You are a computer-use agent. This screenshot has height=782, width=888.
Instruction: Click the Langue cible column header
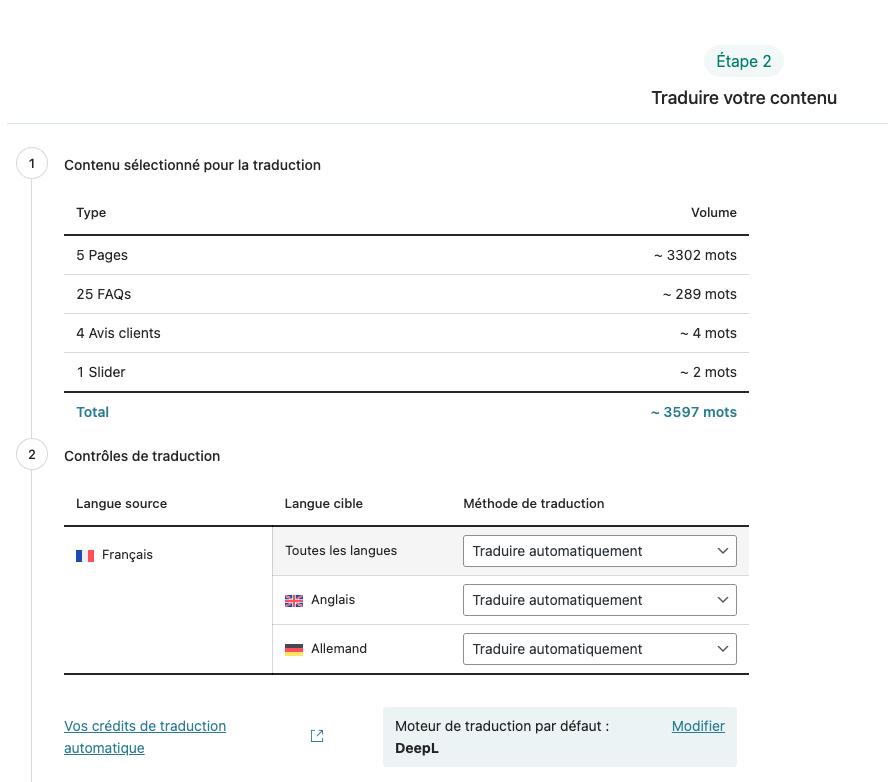click(324, 503)
